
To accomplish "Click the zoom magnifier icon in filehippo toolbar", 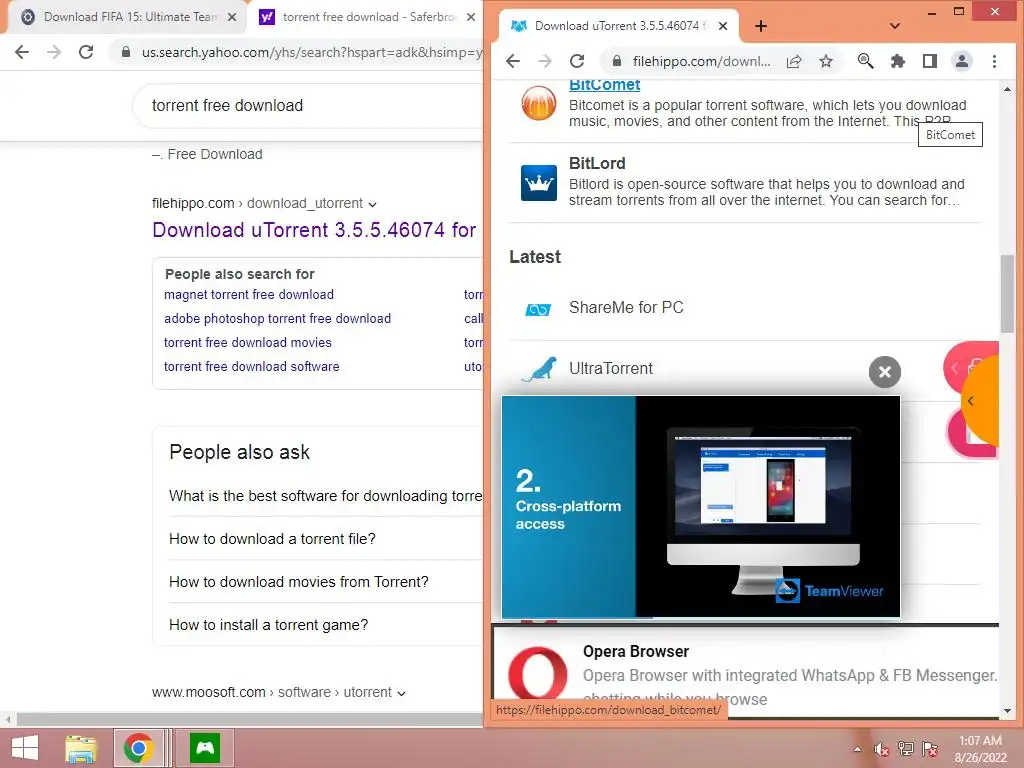I will (865, 61).
